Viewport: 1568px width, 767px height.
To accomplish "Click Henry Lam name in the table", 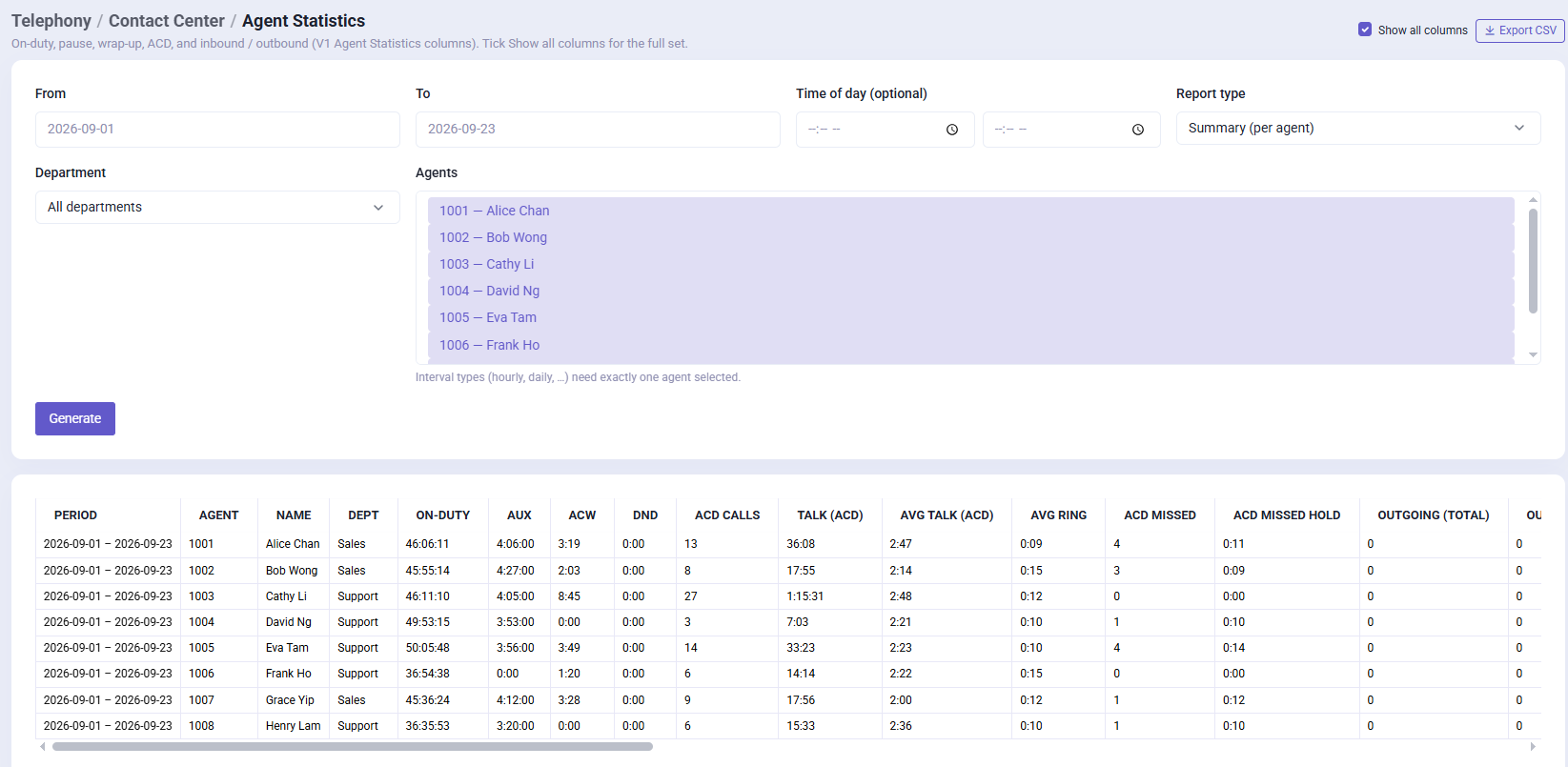I will point(294,726).
